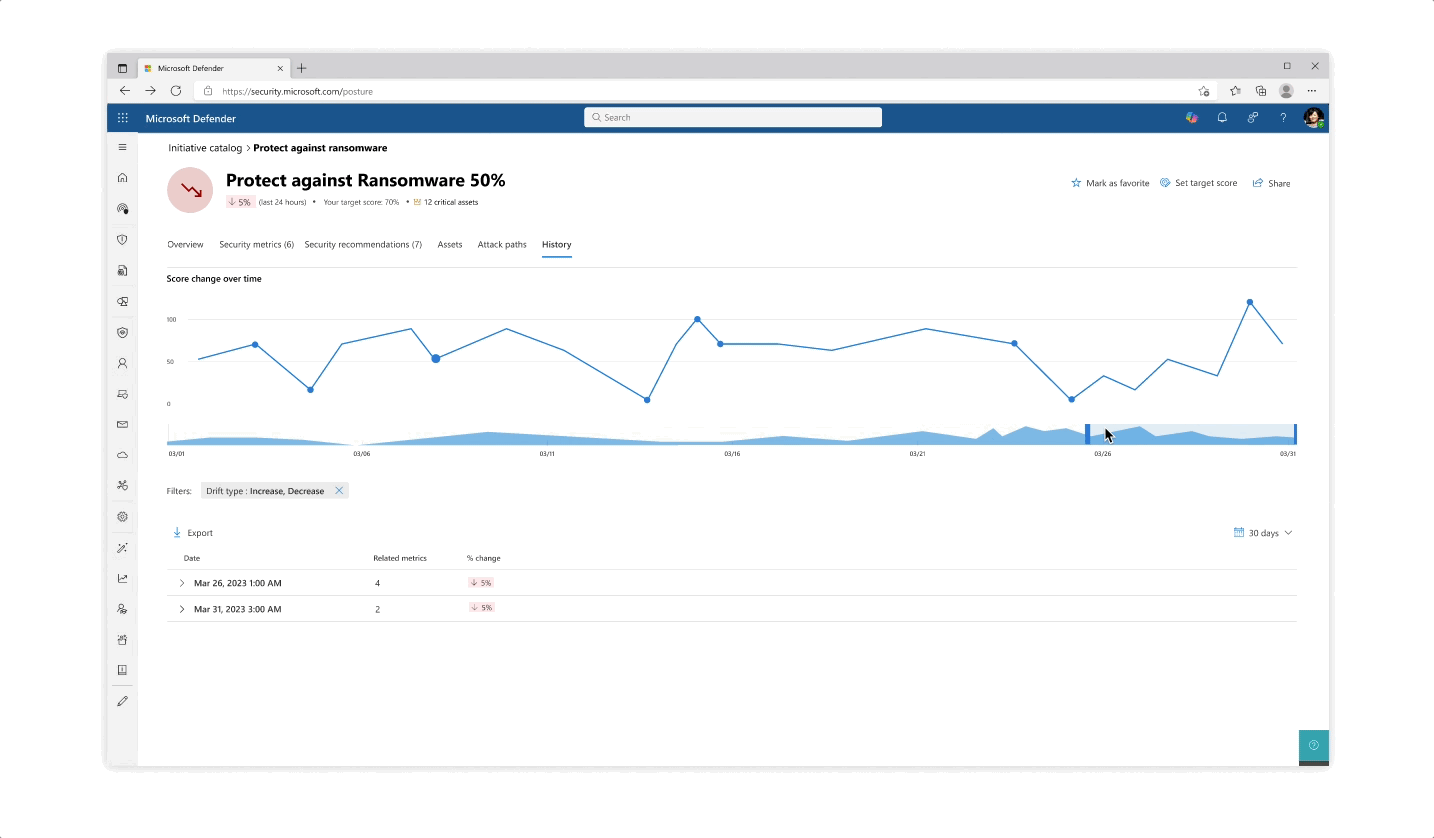Click the browser Forward arrow
Viewport: 1434px width, 838px height.
(150, 90)
